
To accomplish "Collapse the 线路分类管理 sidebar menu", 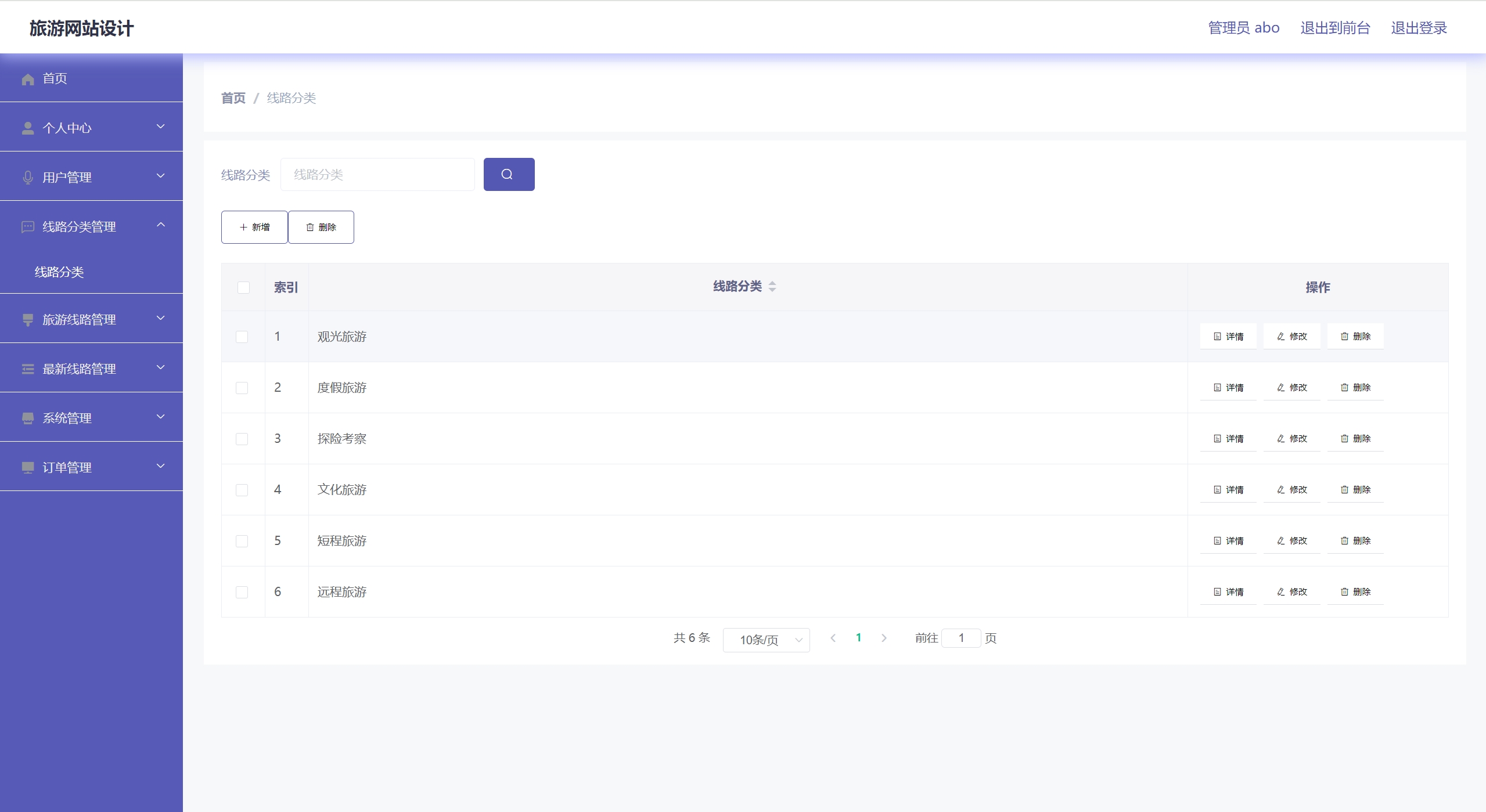I will [91, 226].
